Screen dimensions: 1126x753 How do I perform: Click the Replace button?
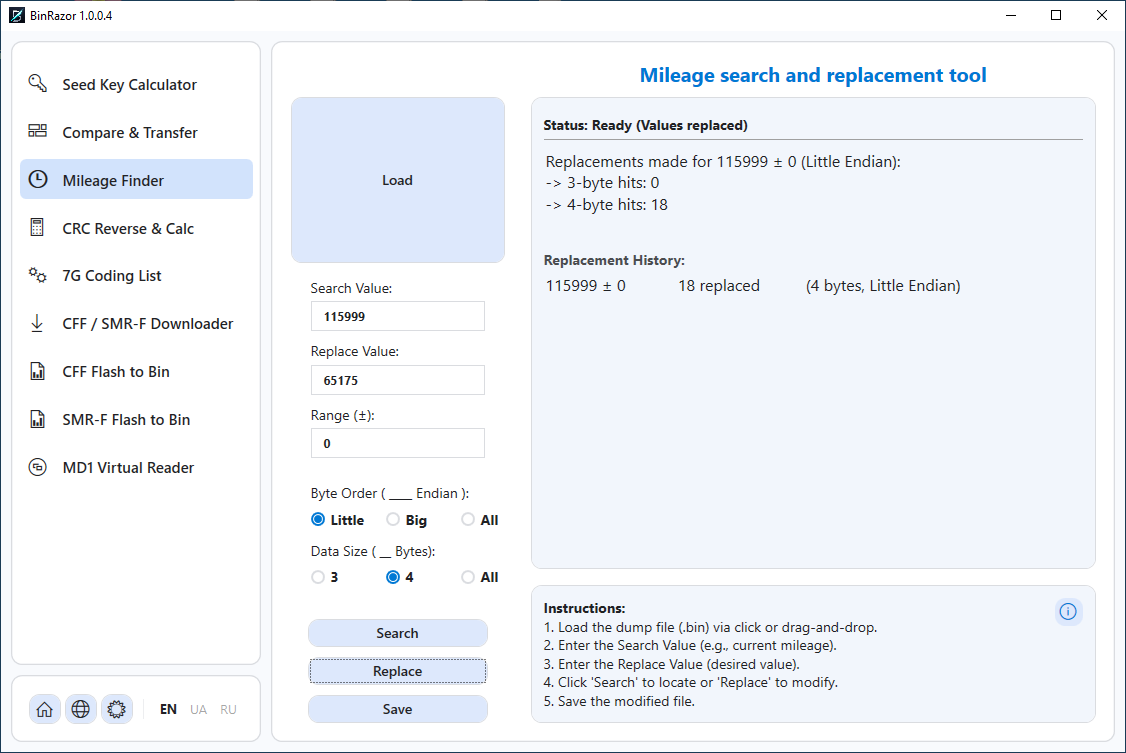coord(398,671)
